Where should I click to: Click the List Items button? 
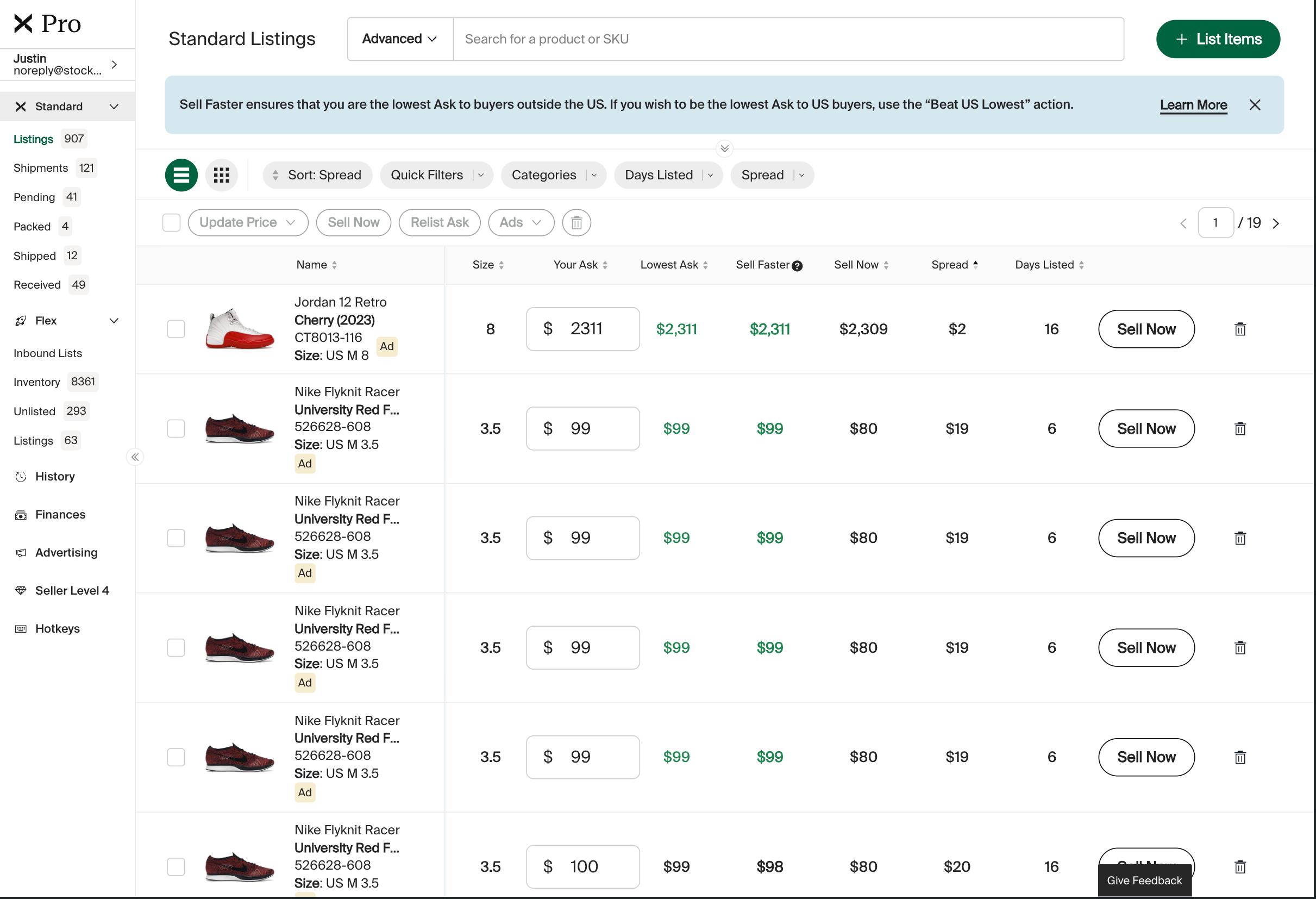pyautogui.click(x=1218, y=39)
